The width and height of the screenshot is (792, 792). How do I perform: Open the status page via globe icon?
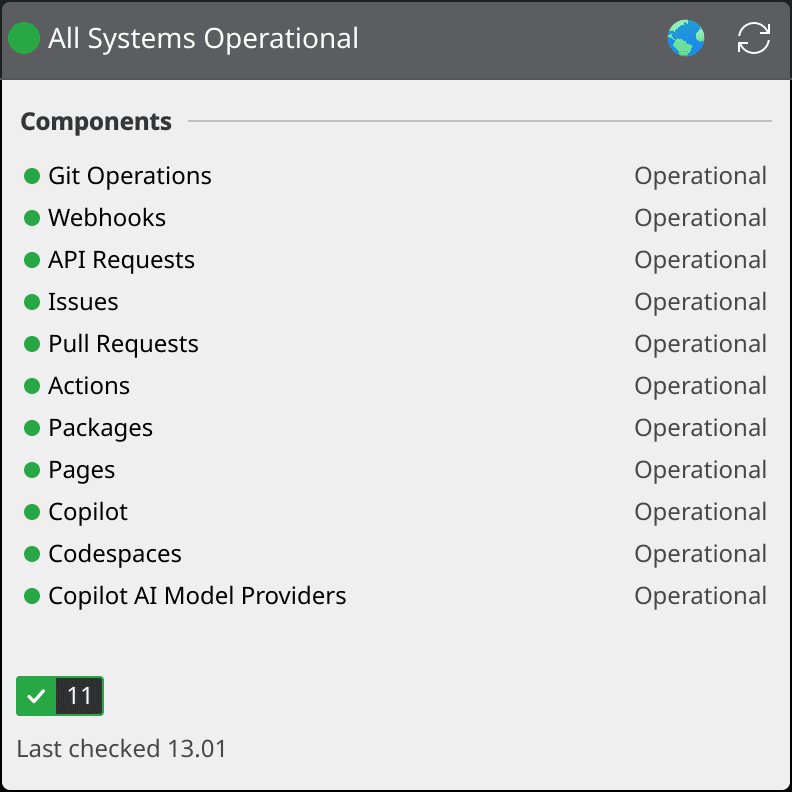pyautogui.click(x=685, y=38)
